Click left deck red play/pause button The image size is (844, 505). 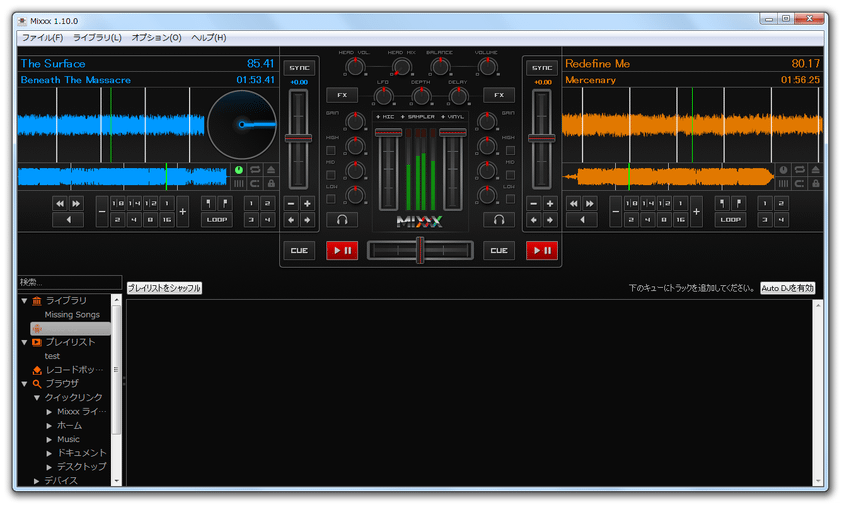(342, 250)
